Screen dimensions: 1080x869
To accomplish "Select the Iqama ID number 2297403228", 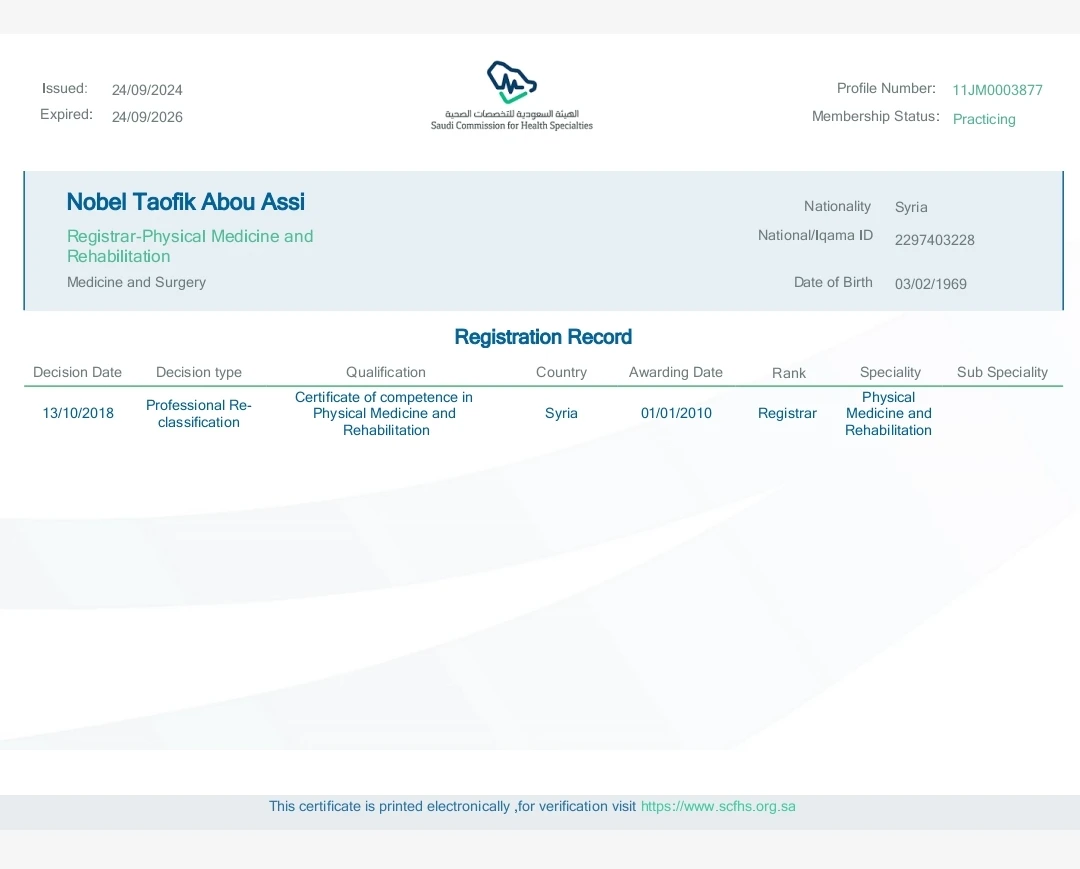I will (935, 240).
